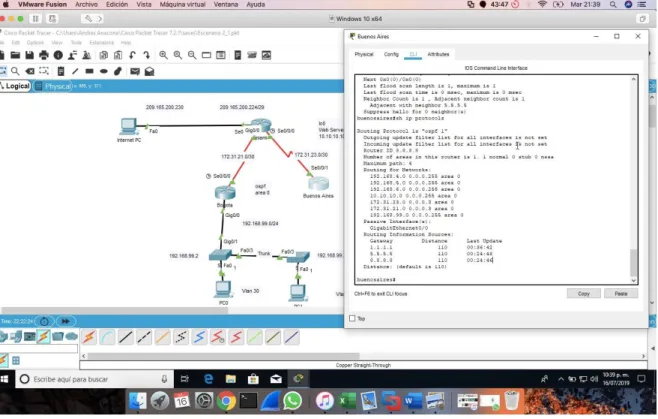Zoom out using minus magnifier icon

coord(192,55)
